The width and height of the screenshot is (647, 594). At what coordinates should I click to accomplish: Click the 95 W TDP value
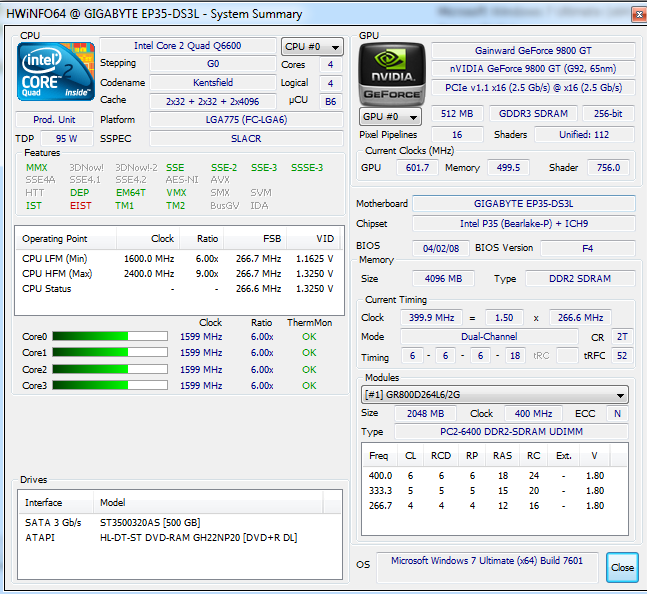pos(66,139)
